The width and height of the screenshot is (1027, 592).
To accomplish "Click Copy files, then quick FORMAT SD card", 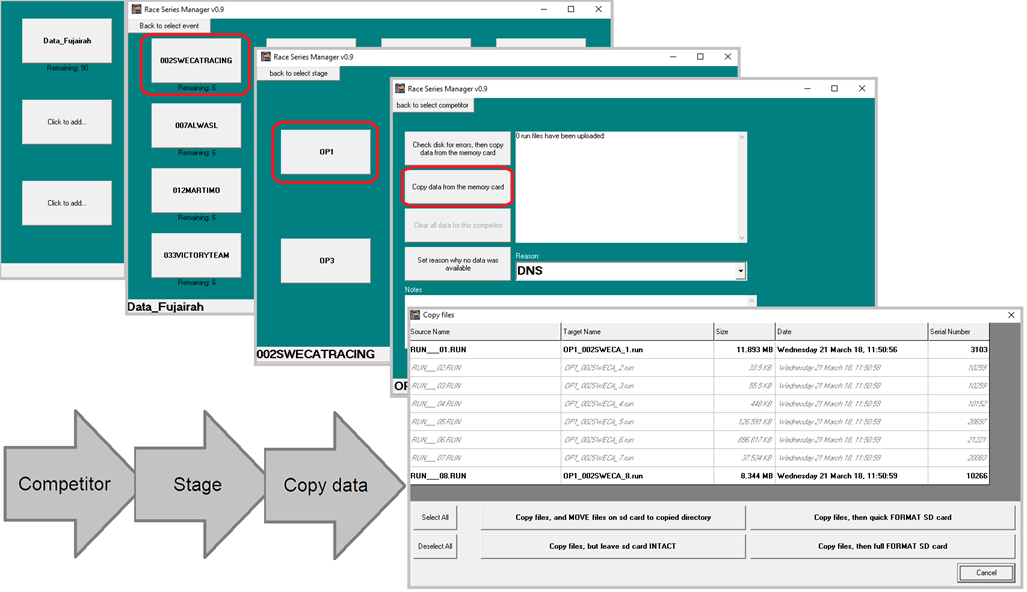I will 884,516.
